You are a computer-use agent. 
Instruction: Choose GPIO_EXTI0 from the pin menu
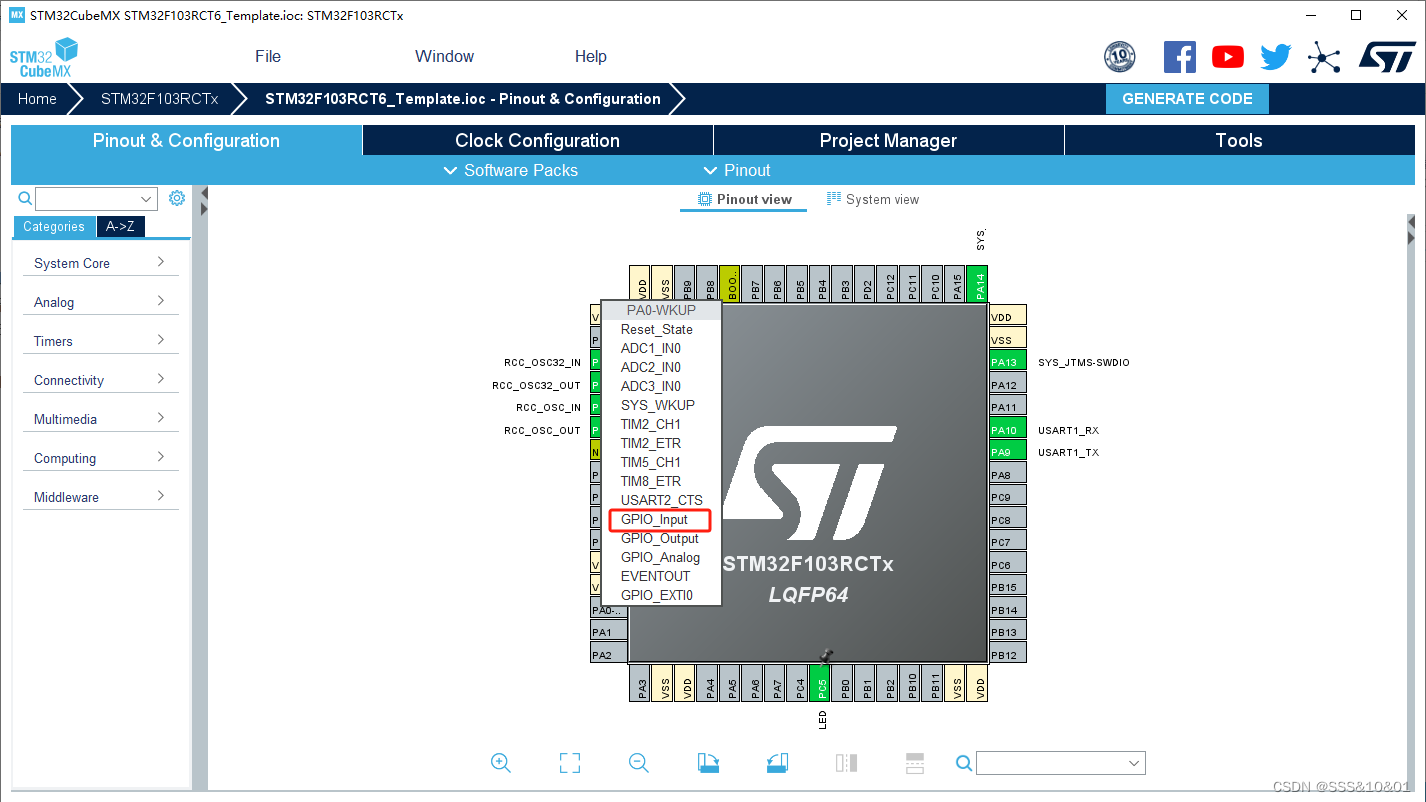[x=660, y=595]
